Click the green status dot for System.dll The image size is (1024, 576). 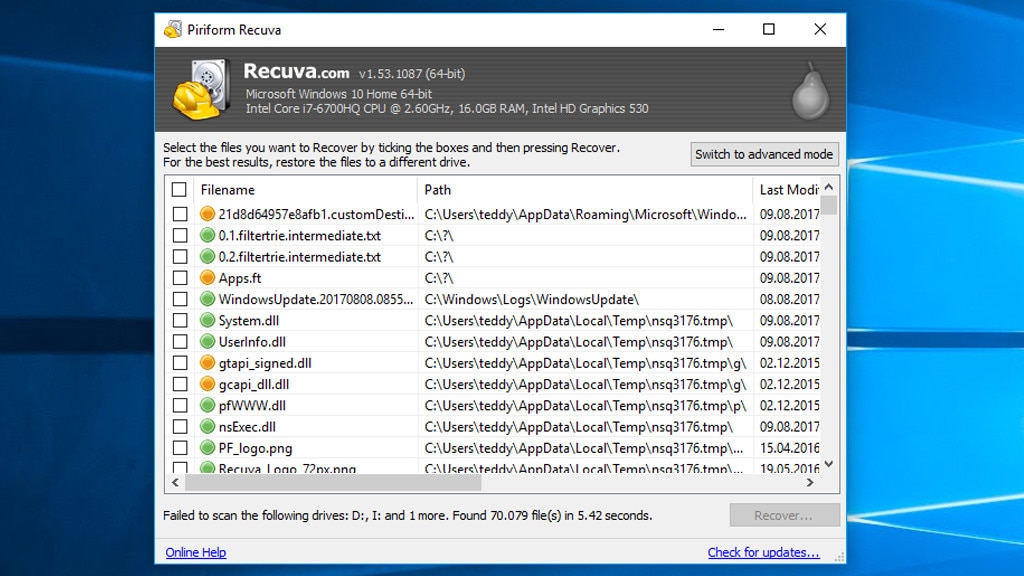207,320
